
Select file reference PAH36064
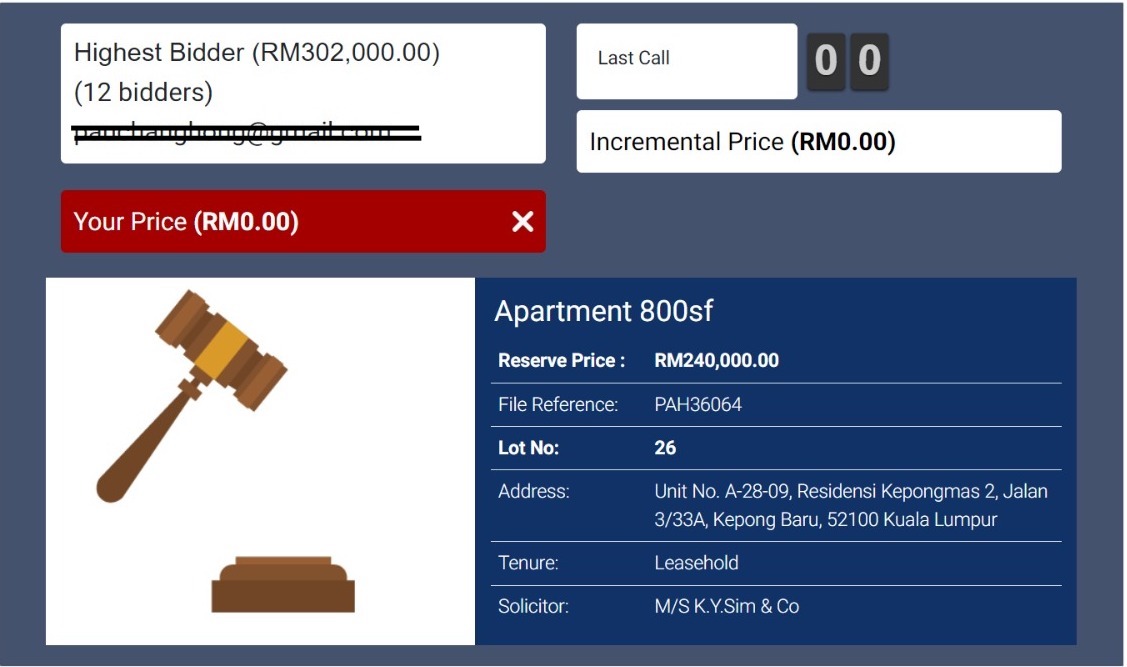pos(698,405)
